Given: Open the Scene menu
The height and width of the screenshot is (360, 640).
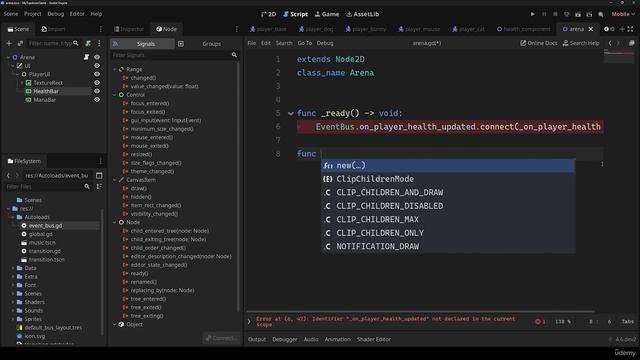Looking at the screenshot, I should click(11, 14).
